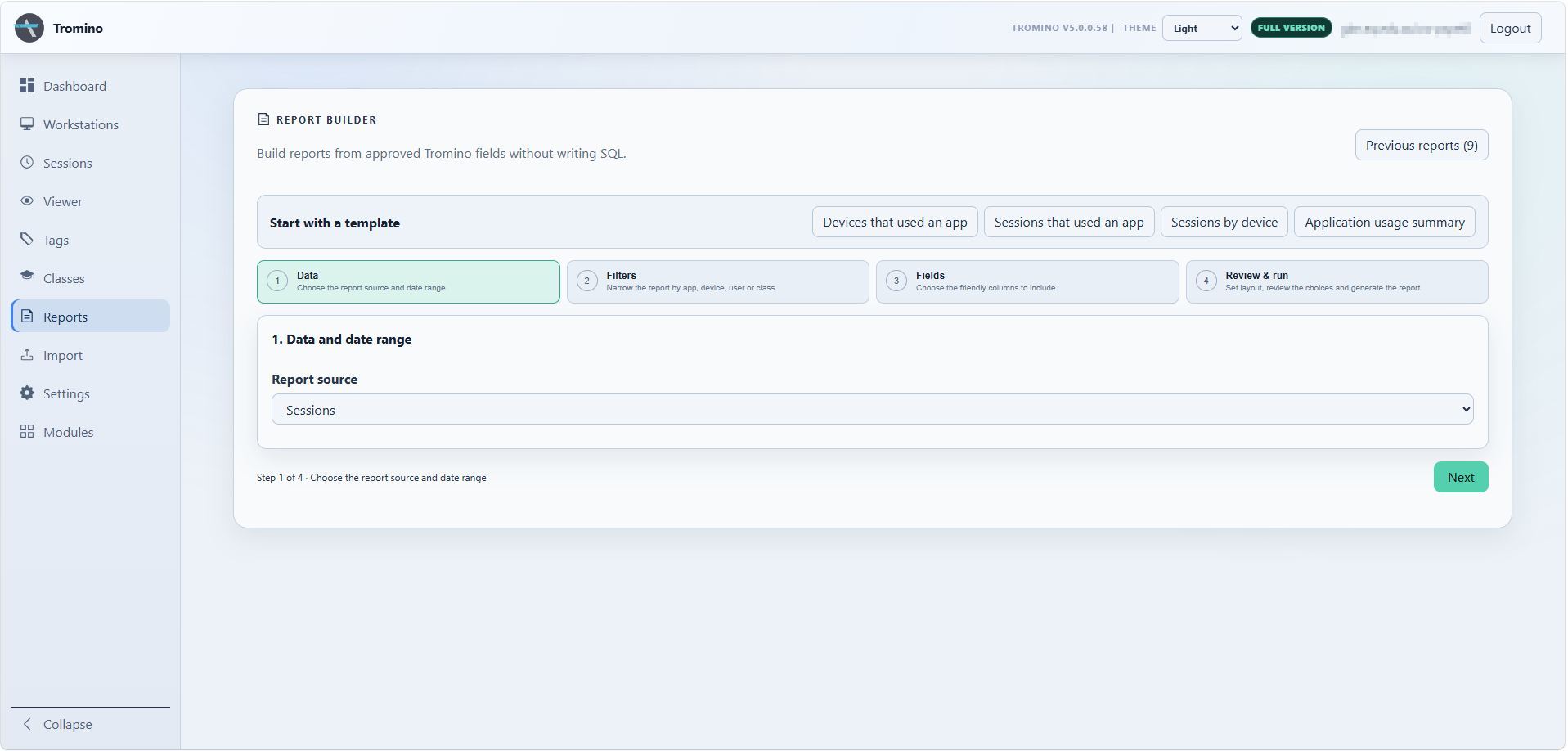The width and height of the screenshot is (1568, 751).
Task: Click the step 4 number circle
Action: [1206, 281]
